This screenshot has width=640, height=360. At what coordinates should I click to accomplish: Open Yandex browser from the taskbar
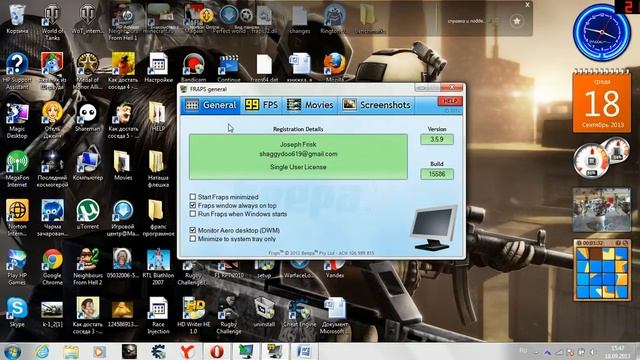[187, 351]
